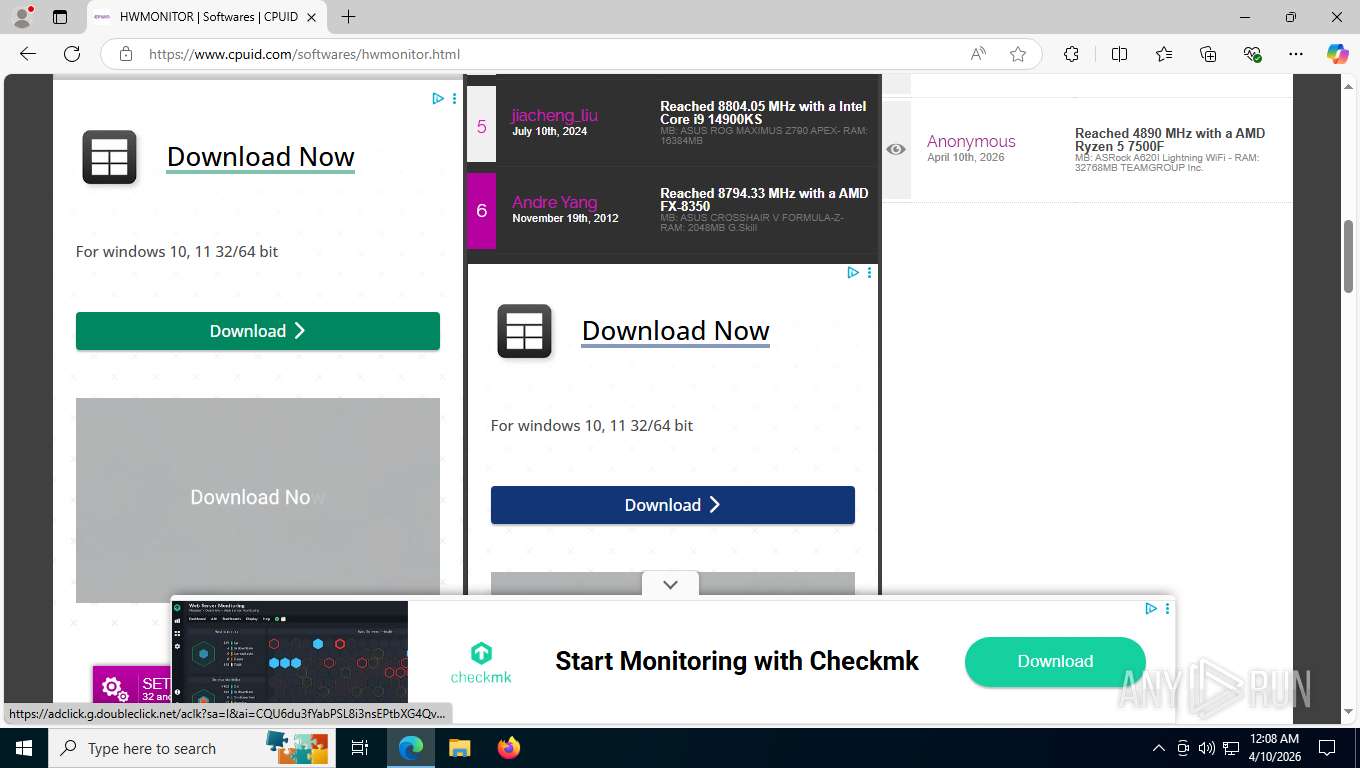The width and height of the screenshot is (1360, 768).
Task: Open Edge Settings and more menu
Action: tap(1296, 54)
